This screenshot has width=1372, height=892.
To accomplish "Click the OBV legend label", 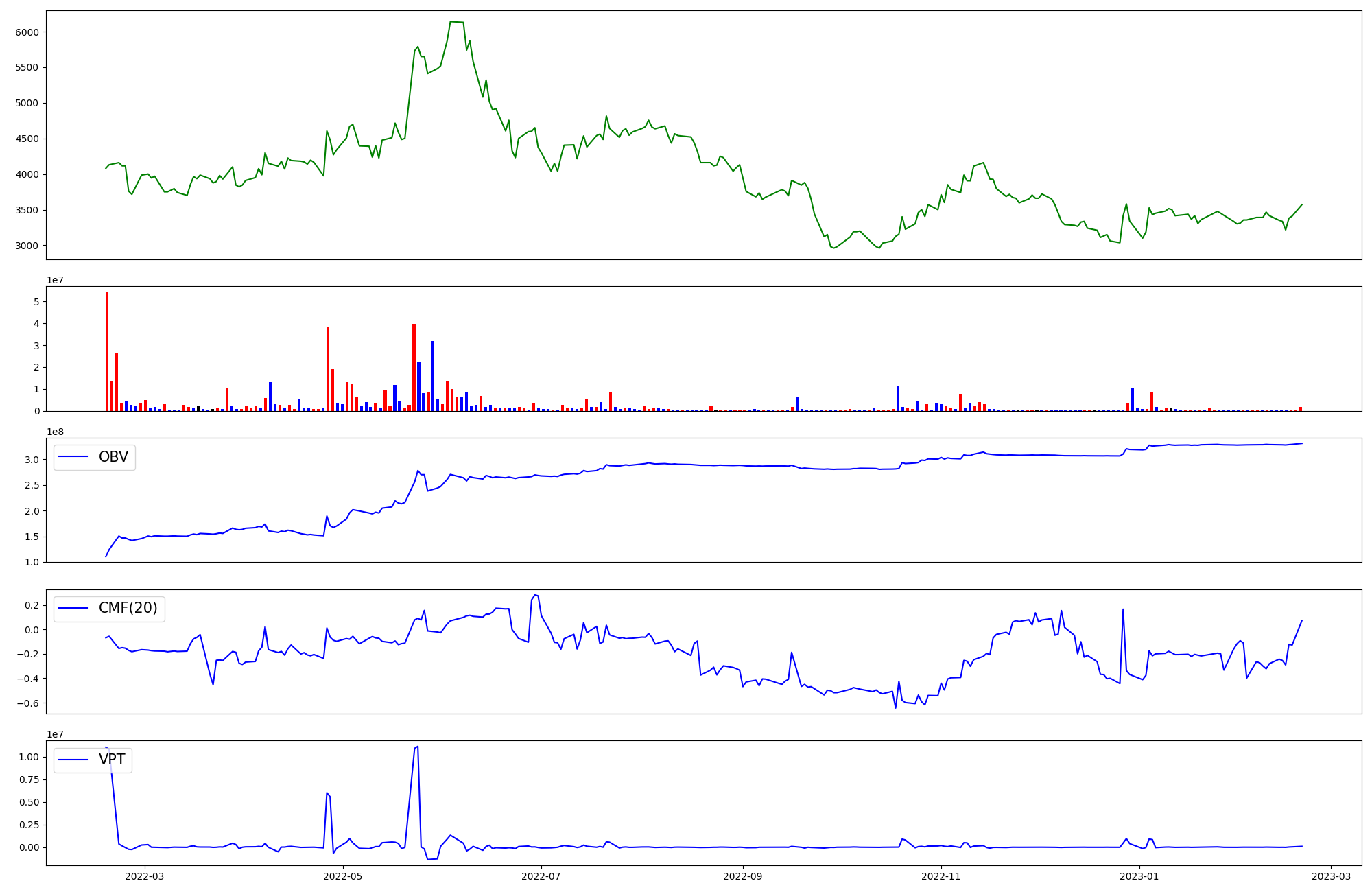I will click(113, 457).
